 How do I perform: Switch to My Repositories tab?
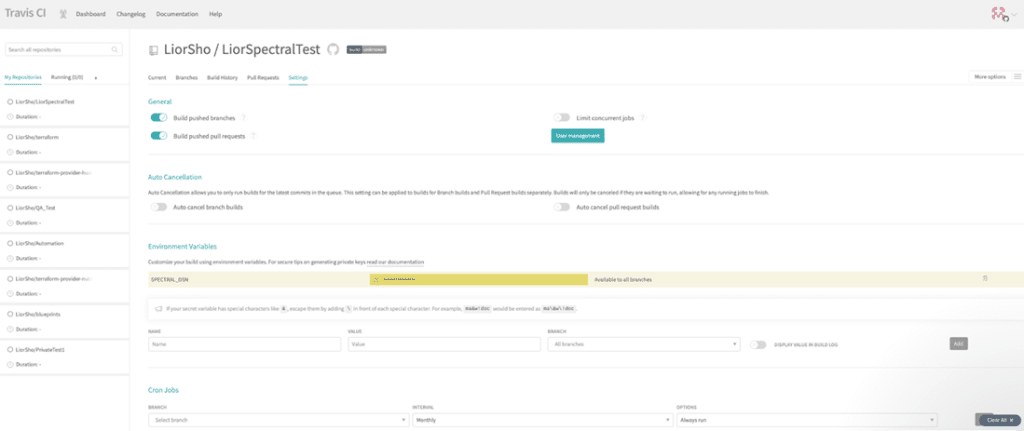click(23, 77)
